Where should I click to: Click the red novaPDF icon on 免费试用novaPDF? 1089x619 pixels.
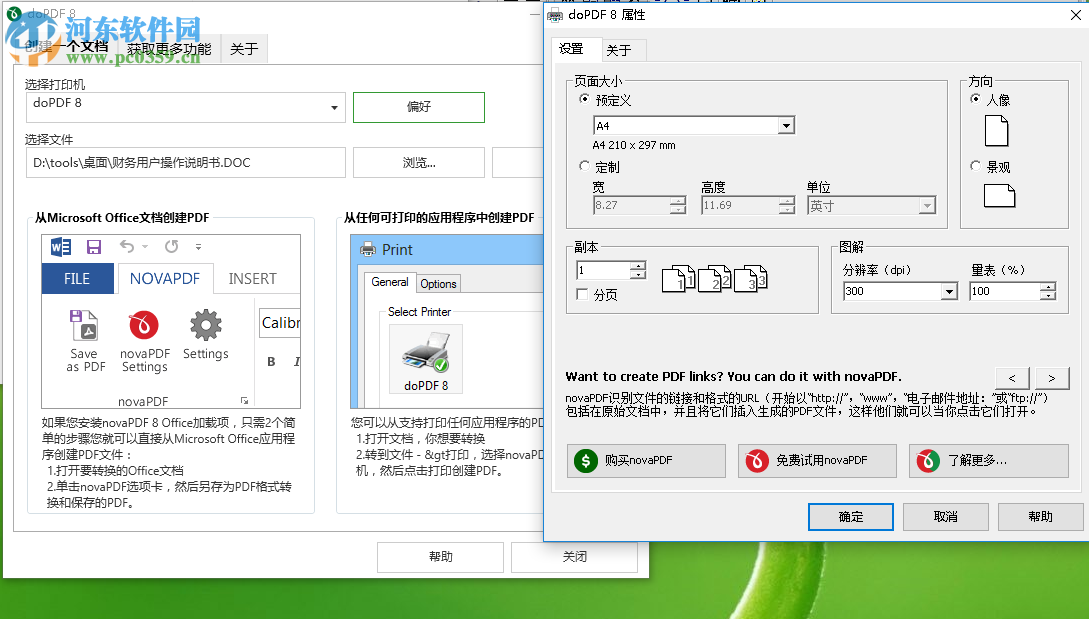757,461
